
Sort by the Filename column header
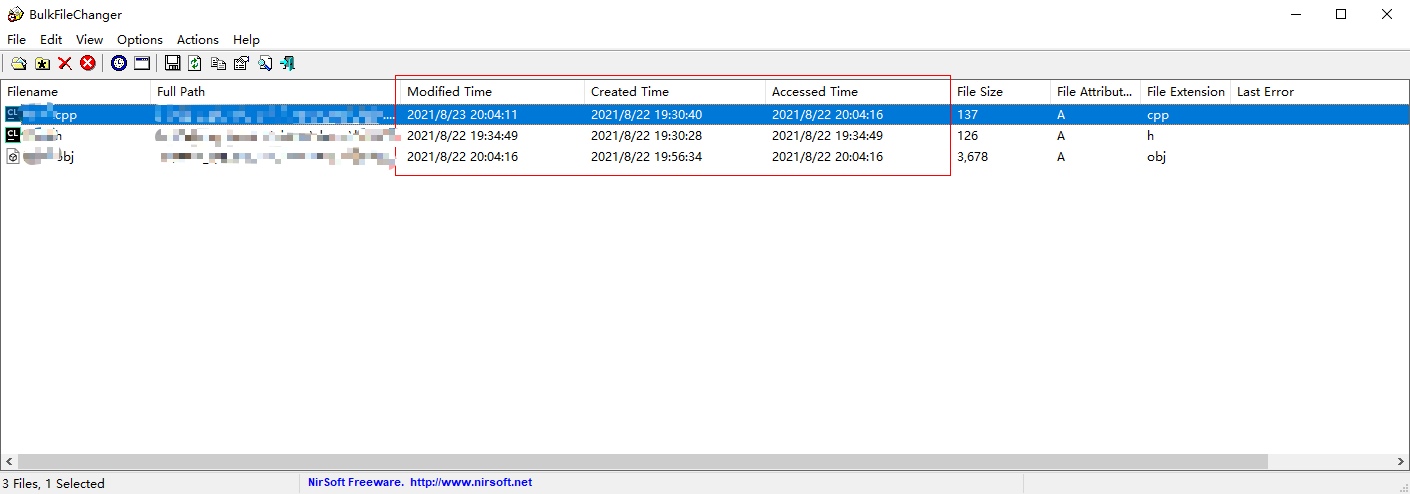[x=75, y=92]
